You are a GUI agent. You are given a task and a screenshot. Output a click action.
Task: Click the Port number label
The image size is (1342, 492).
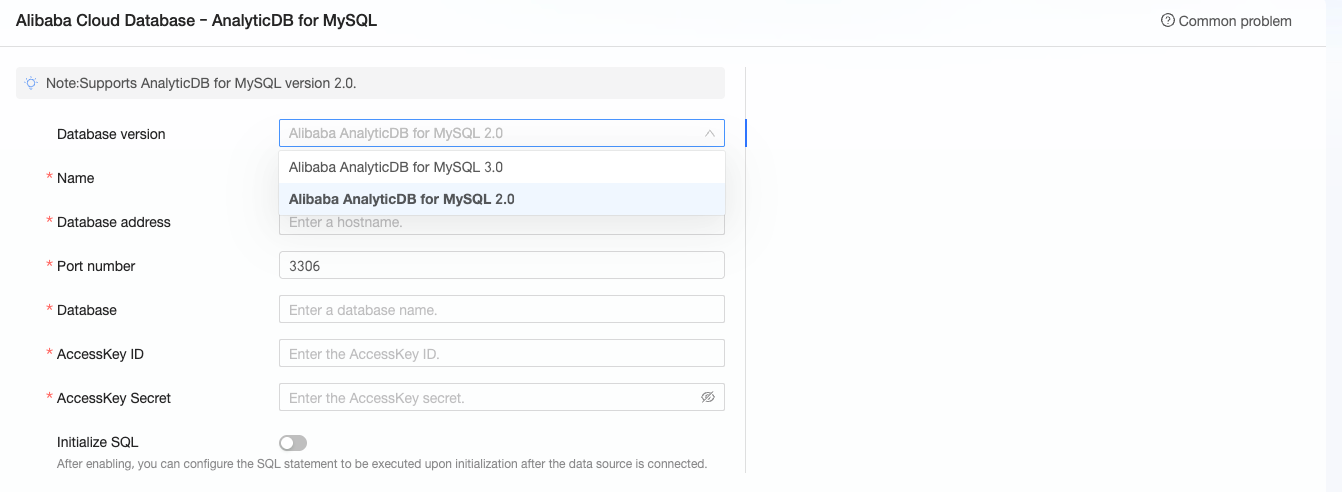click(x=96, y=266)
